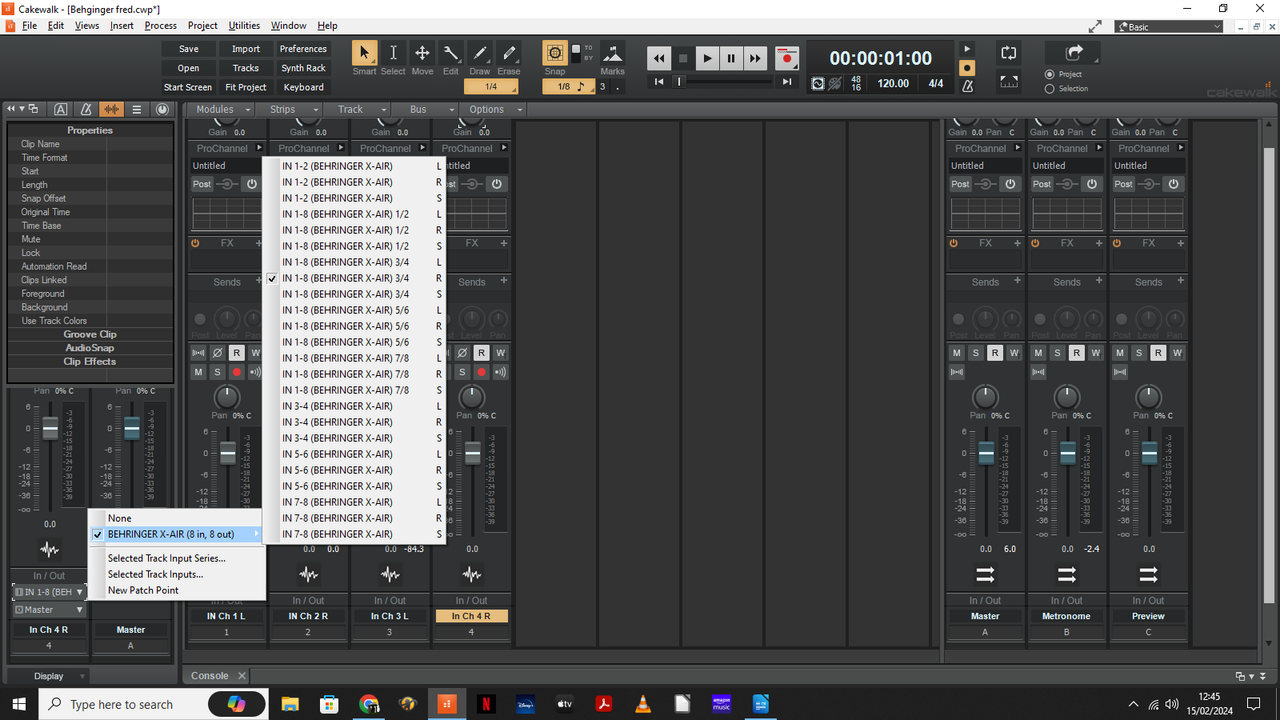The image size is (1280, 720).
Task: Click the Preview bus pan knob
Action: click(1149, 397)
